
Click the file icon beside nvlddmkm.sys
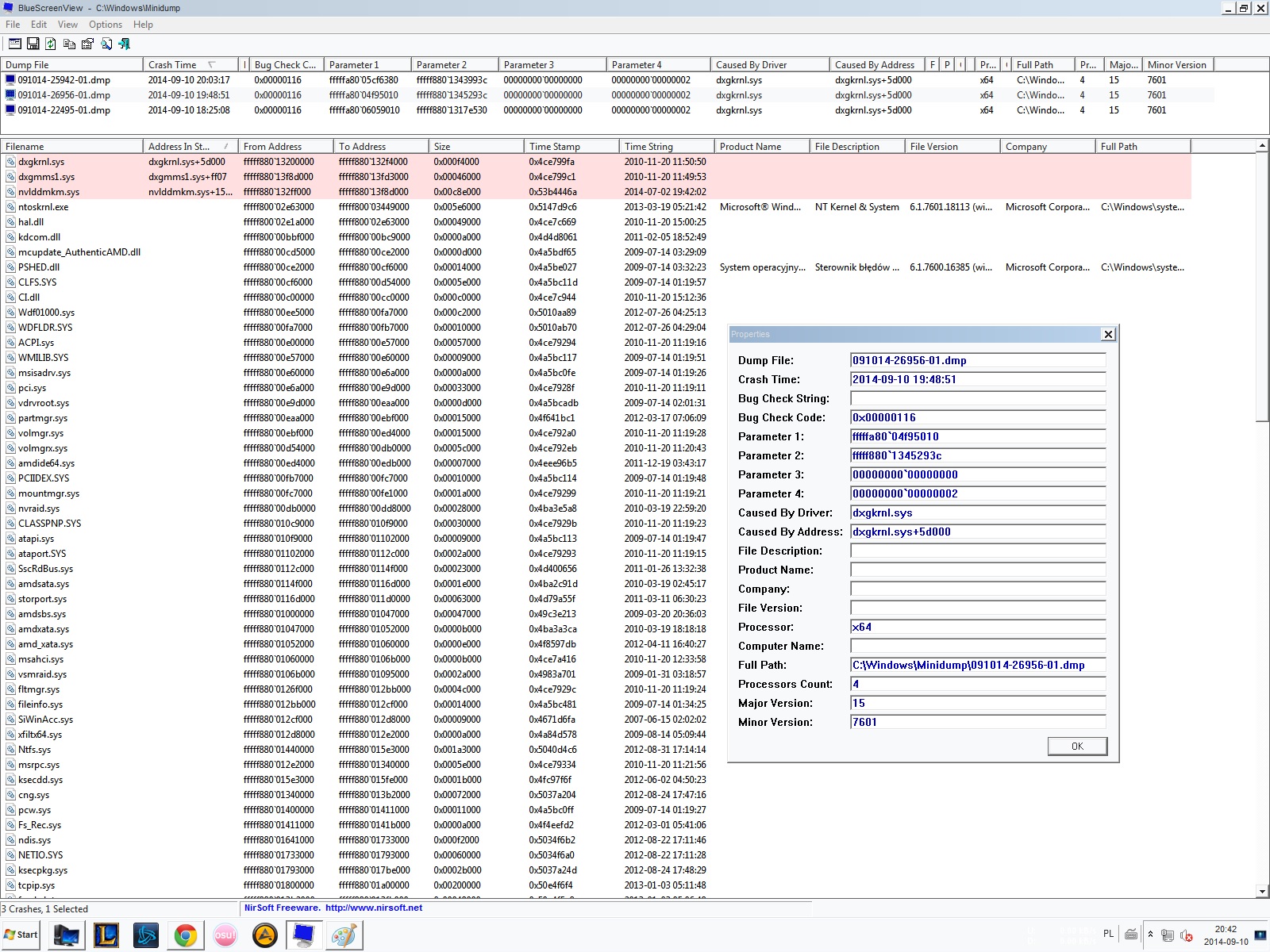pos(10,192)
